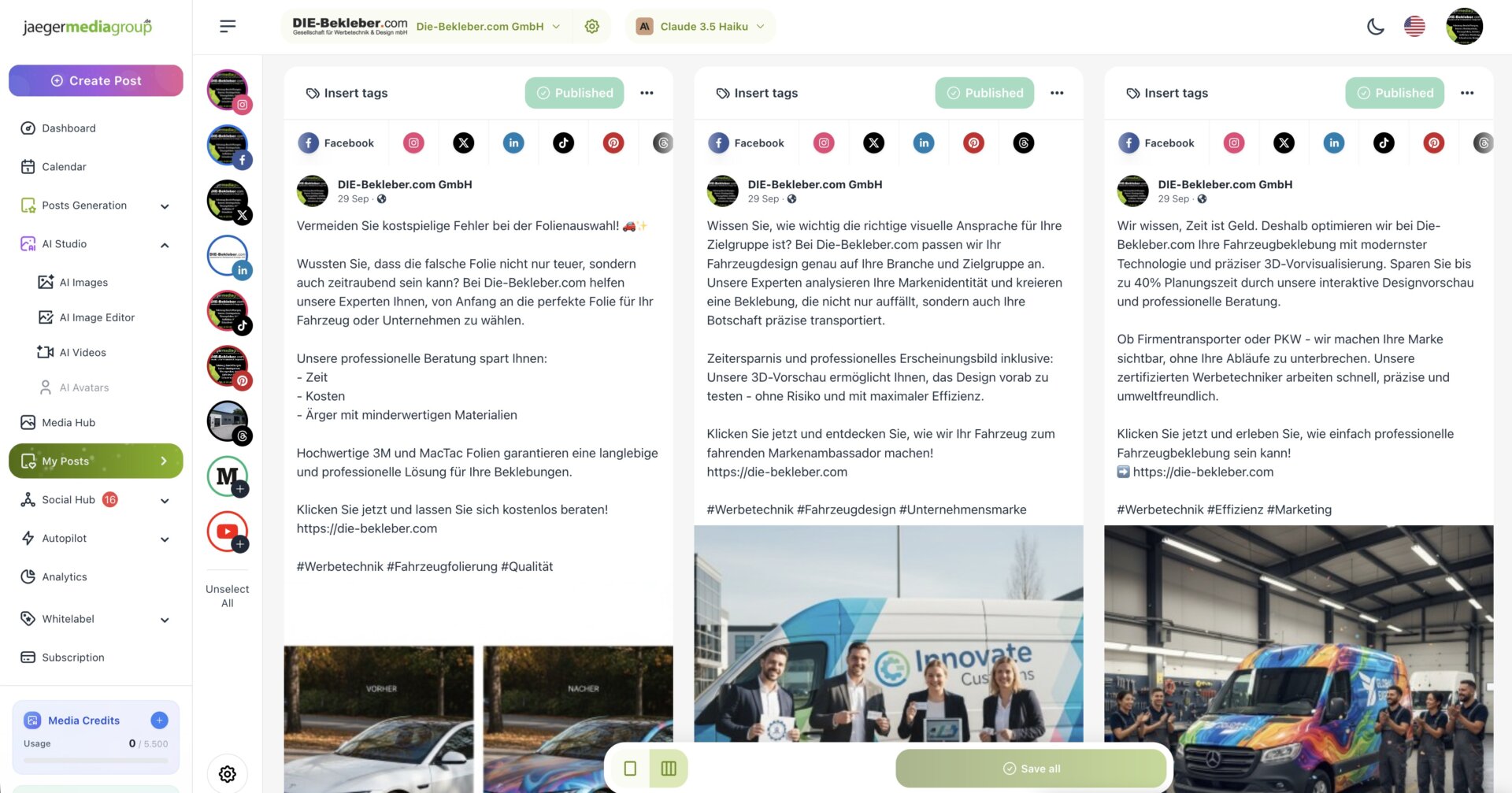
Task: Select Instagram icon in first post
Action: pyautogui.click(x=413, y=143)
